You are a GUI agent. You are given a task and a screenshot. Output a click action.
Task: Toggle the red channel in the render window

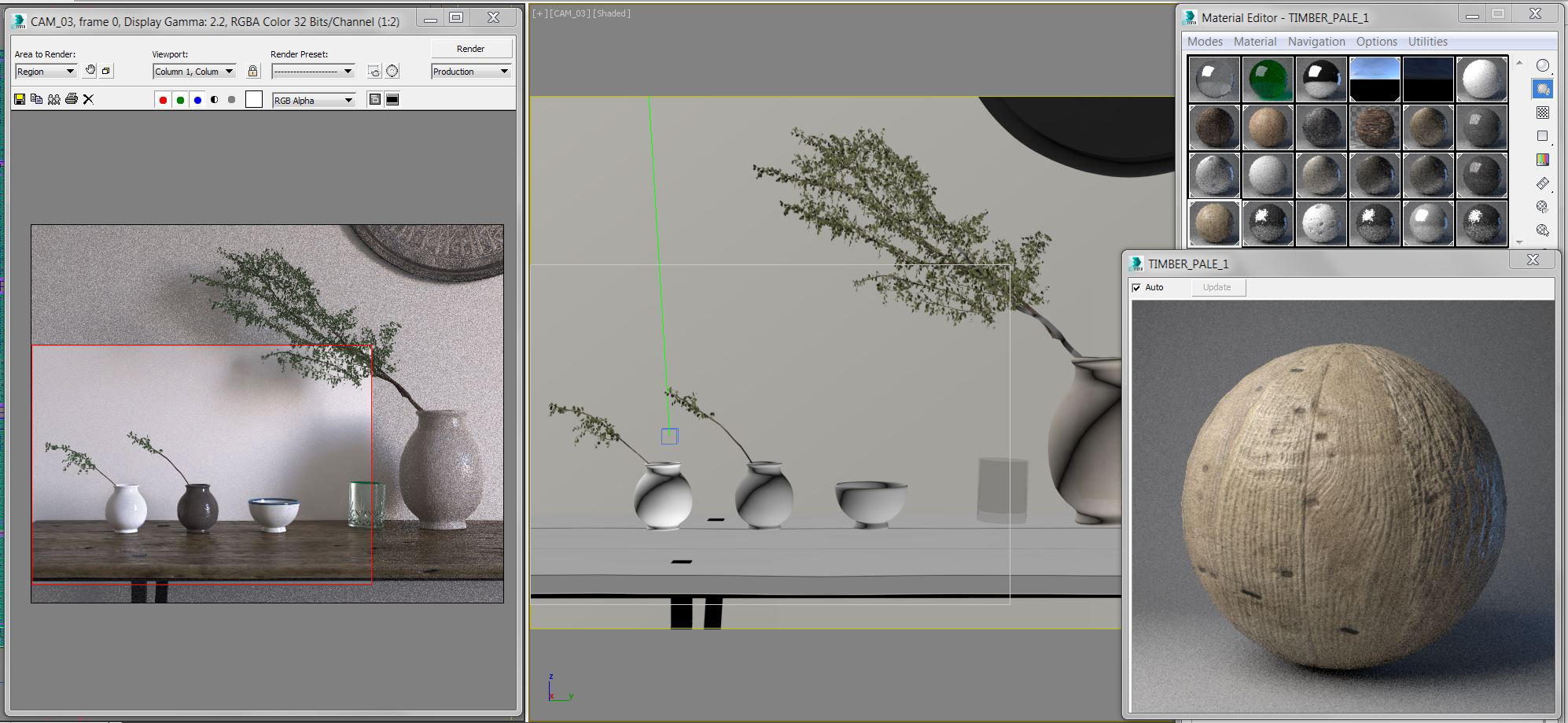163,99
